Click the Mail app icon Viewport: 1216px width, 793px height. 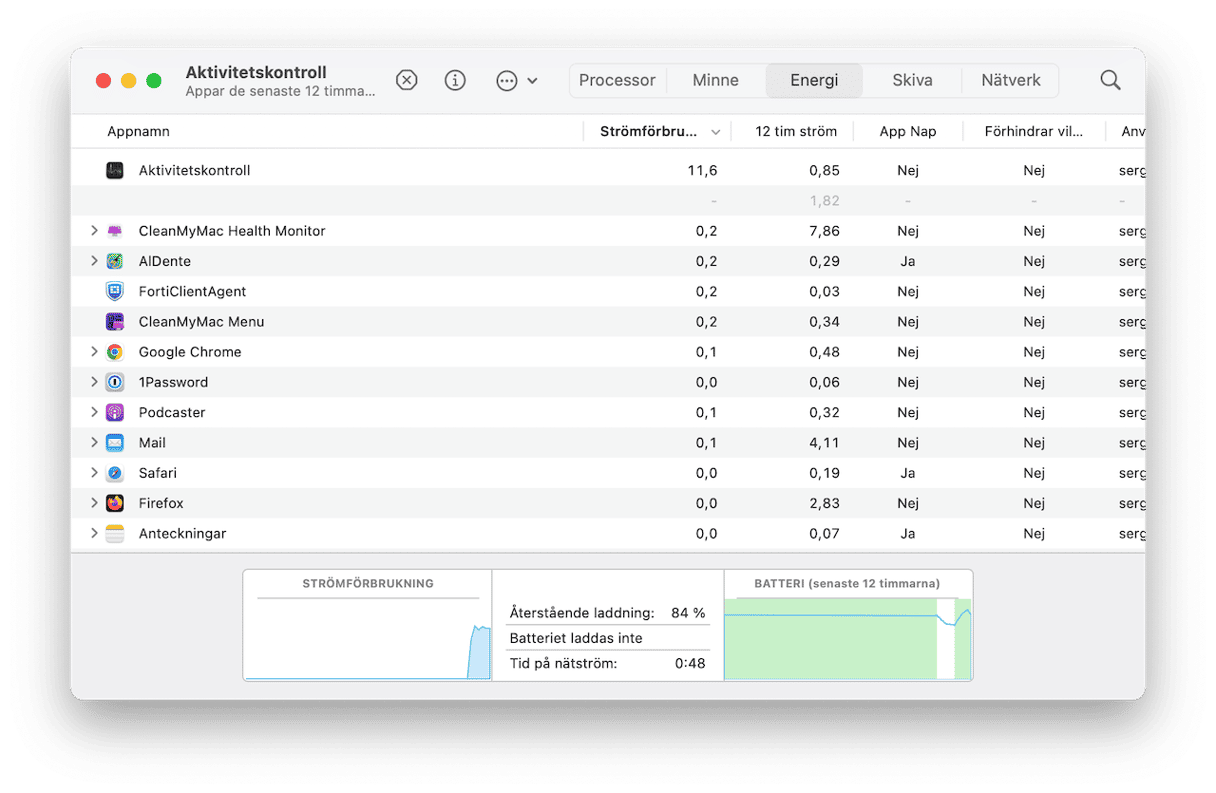[115, 443]
